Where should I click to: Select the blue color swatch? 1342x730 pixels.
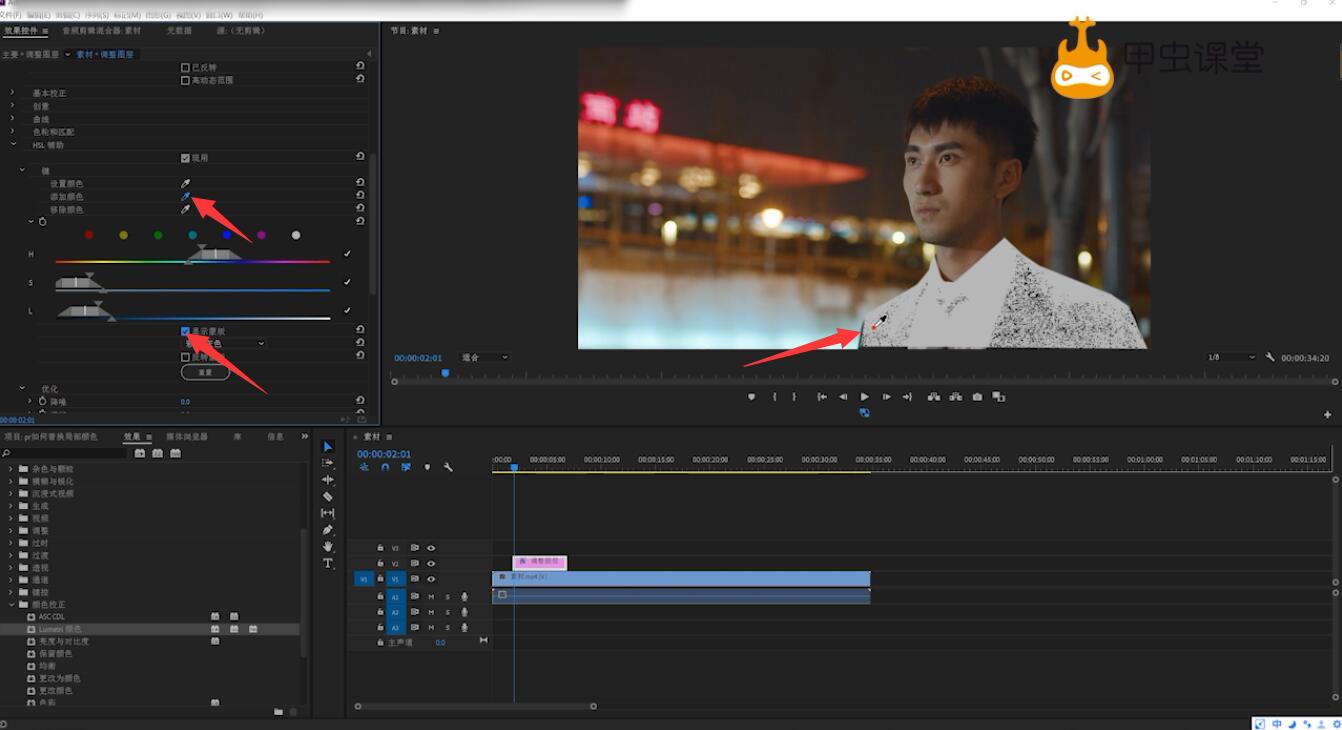227,235
